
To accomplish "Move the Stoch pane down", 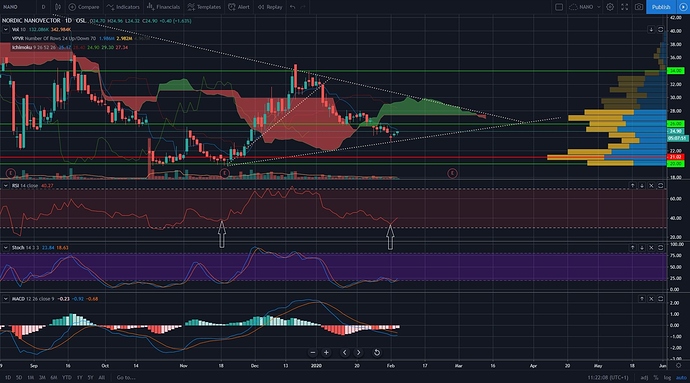I will point(642,248).
